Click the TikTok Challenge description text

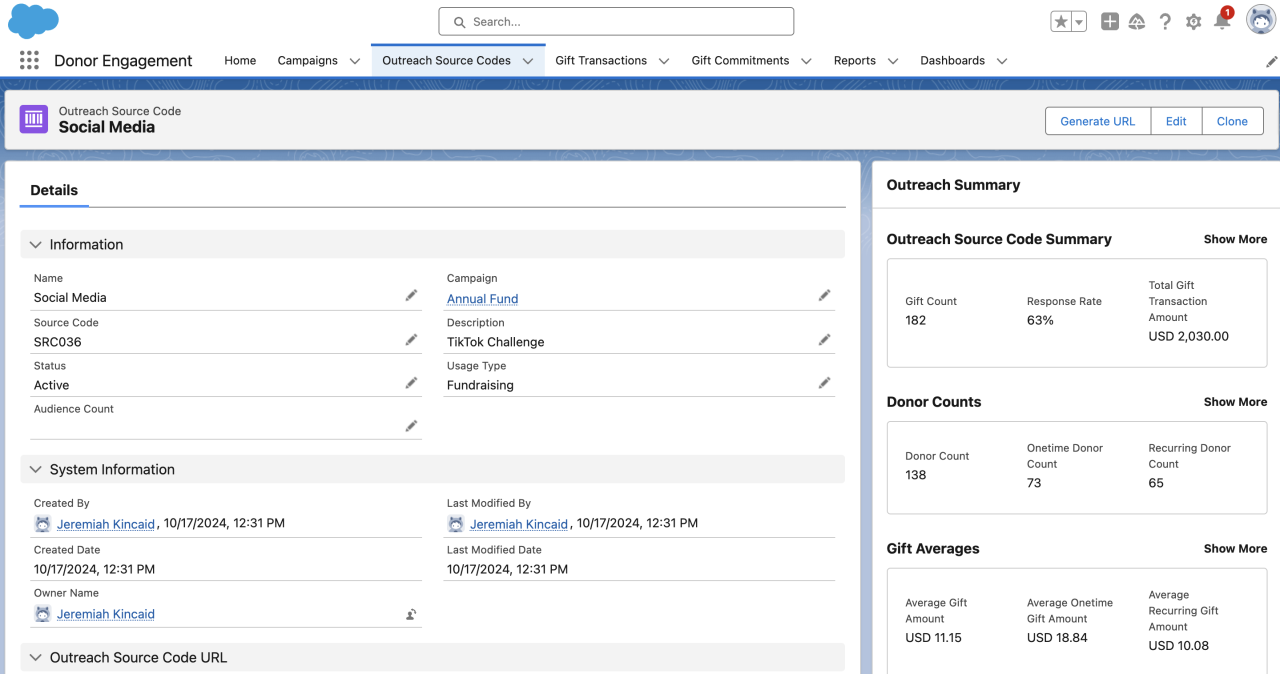(496, 342)
